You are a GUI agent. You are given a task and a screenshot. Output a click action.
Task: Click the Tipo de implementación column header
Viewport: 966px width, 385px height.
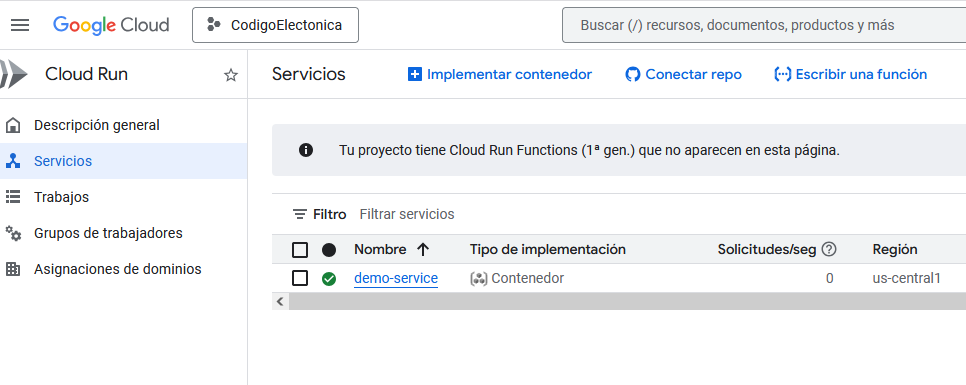coord(548,249)
